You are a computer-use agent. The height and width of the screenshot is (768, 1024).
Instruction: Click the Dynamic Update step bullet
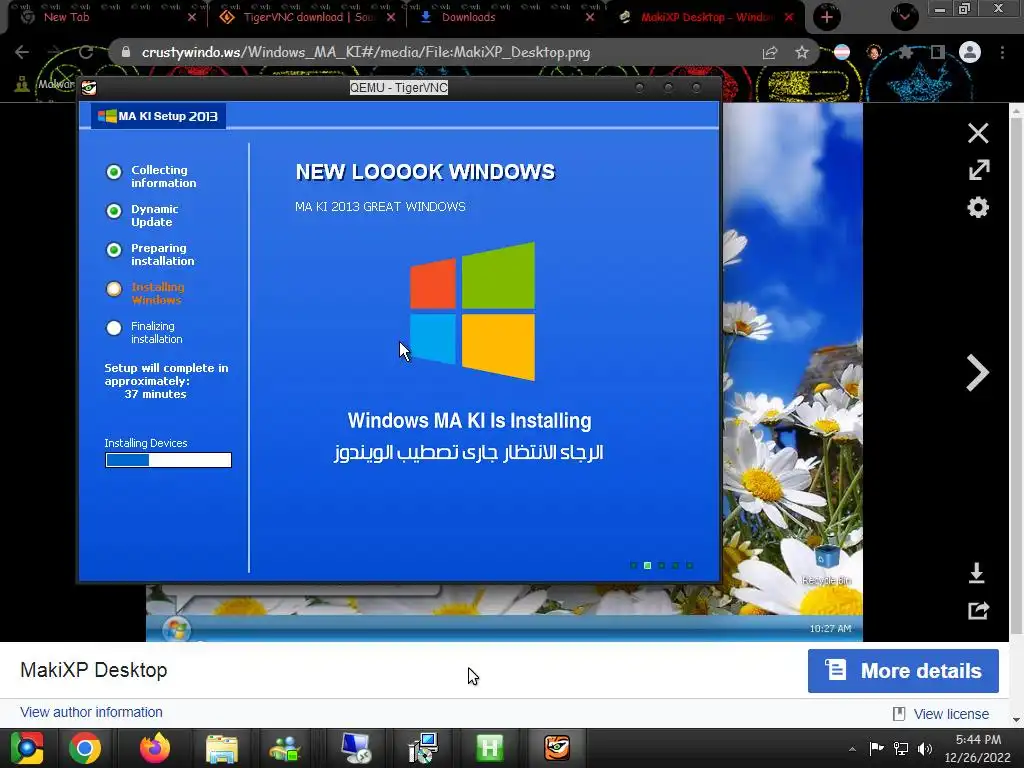pyautogui.click(x=114, y=211)
